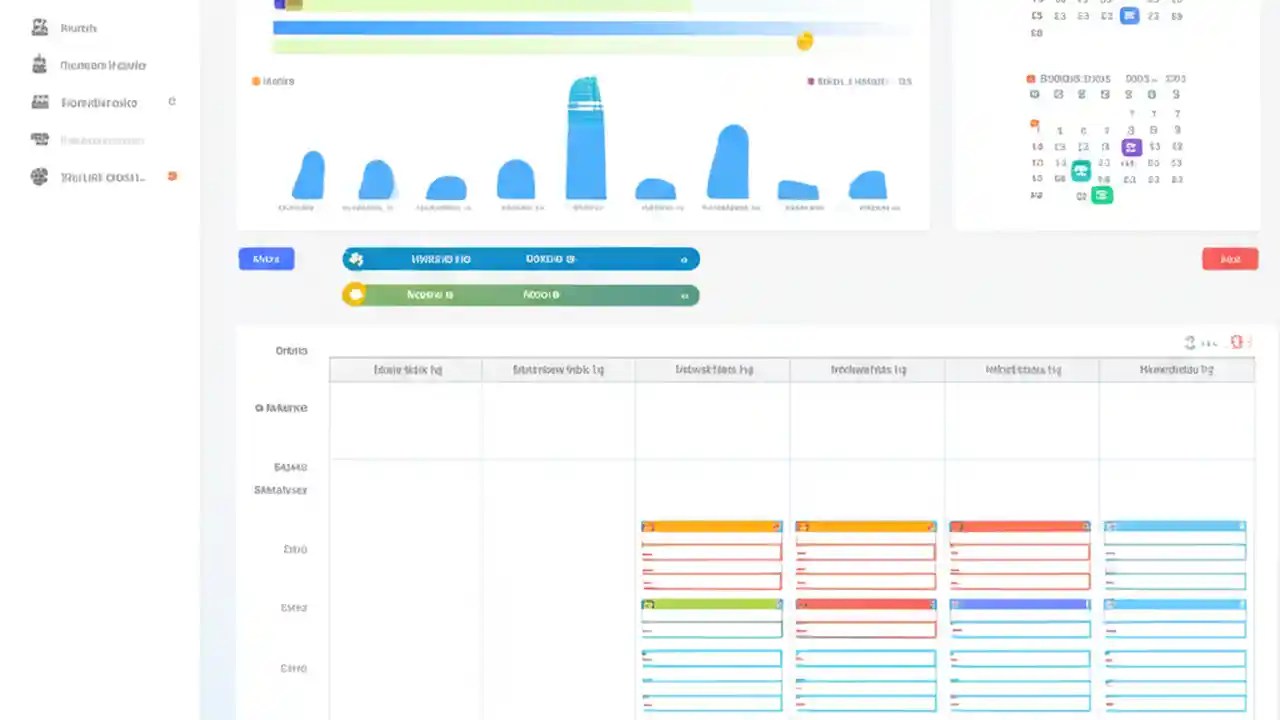The width and height of the screenshot is (1280, 720).
Task: Expand the green banner using its right chevron
Action: coord(684,294)
